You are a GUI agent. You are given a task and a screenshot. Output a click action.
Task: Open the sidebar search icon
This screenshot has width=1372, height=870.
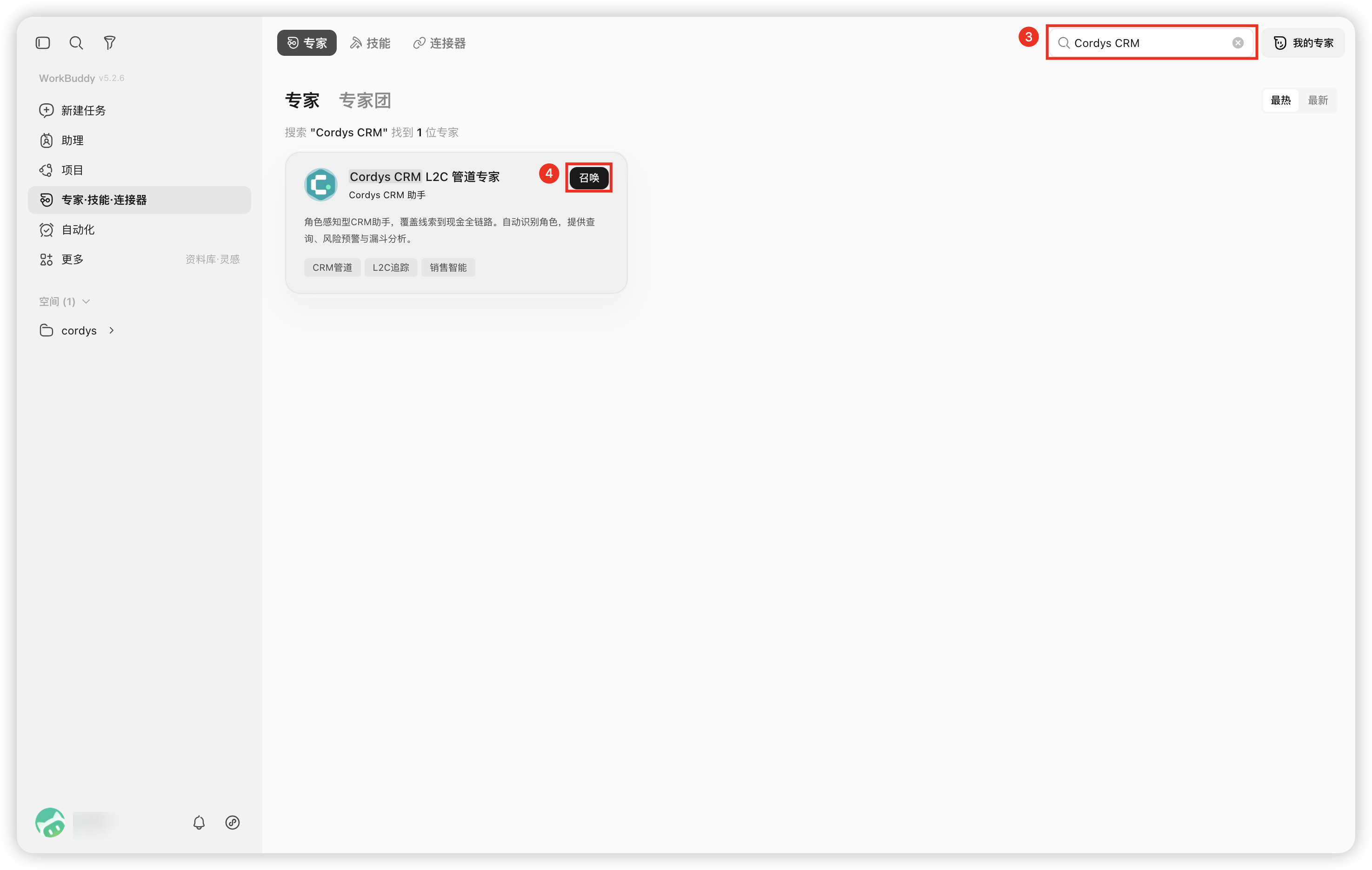[x=76, y=43]
